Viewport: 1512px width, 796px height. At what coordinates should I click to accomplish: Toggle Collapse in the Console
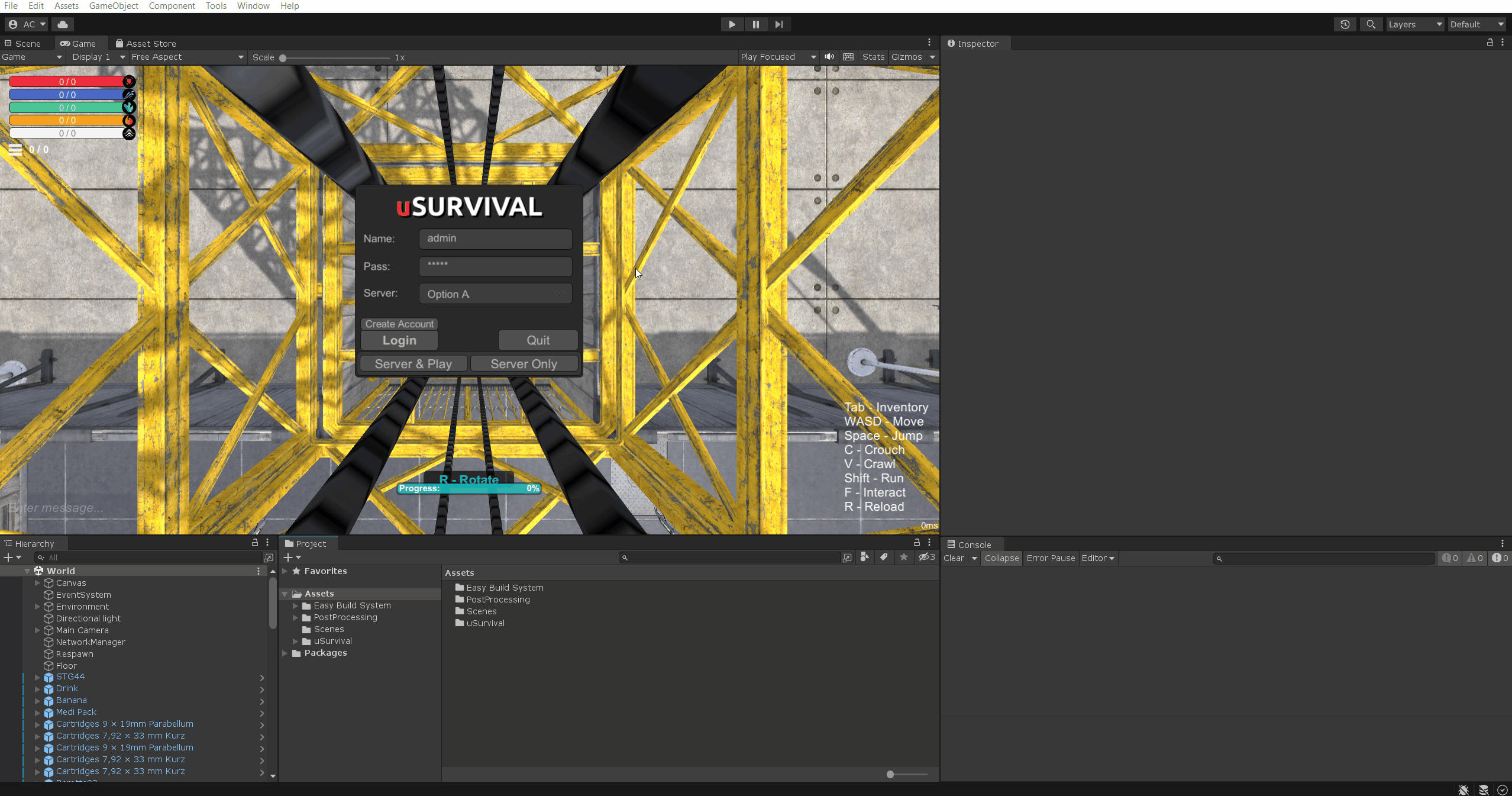tap(1001, 558)
